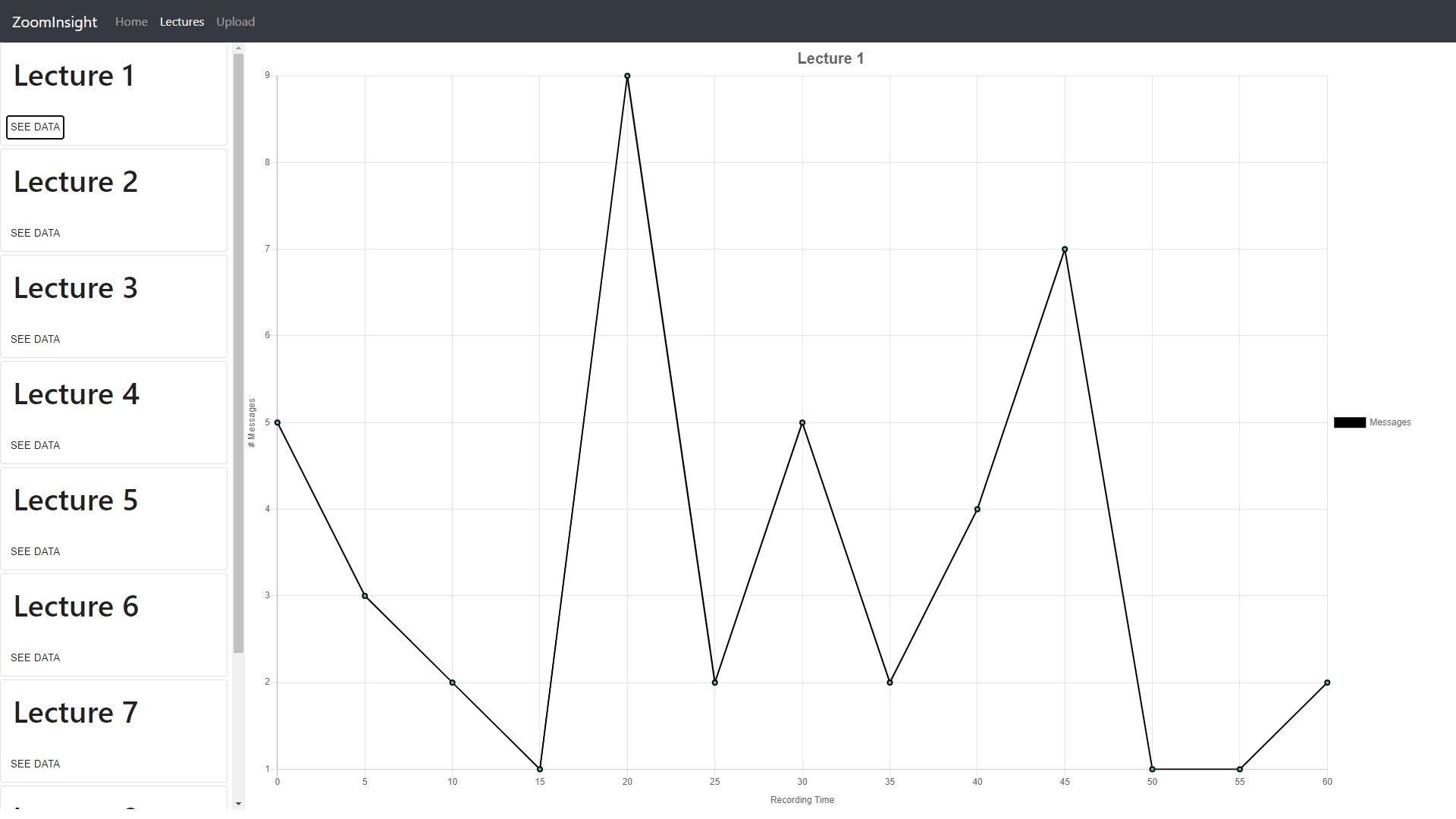The width and height of the screenshot is (1456, 819).
Task: Click SEE DATA for Lecture 7
Action: 35,764
